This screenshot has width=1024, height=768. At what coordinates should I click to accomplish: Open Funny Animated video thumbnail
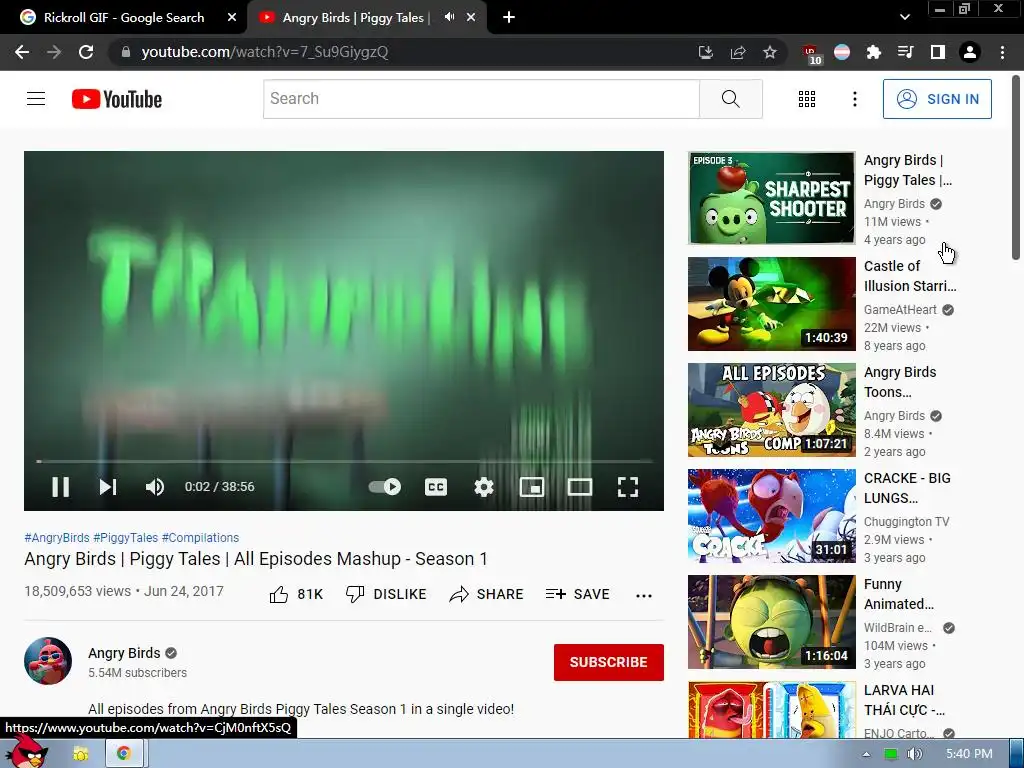(x=771, y=622)
